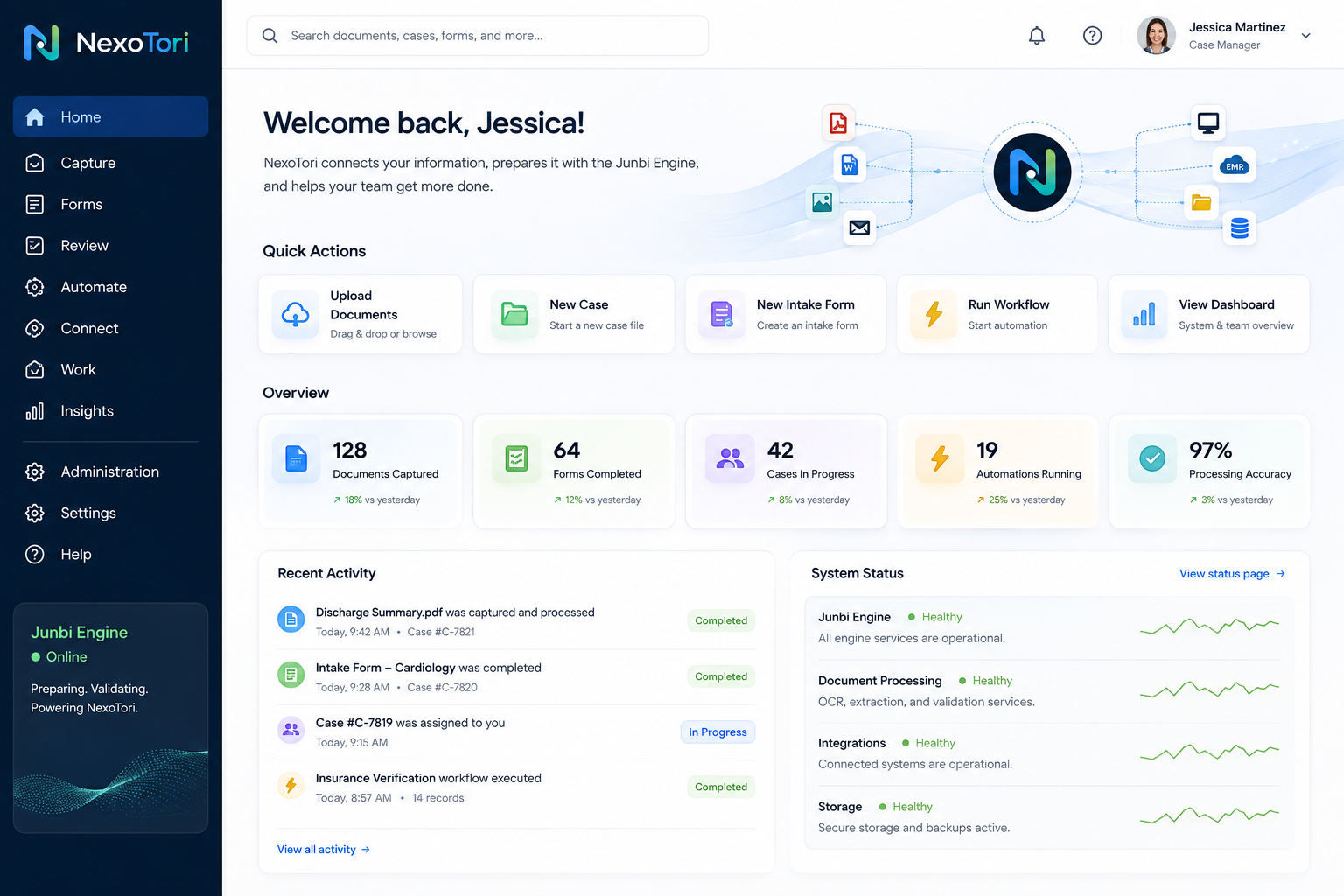Click the New Case quick action
The image size is (1344, 896).
coord(574,314)
